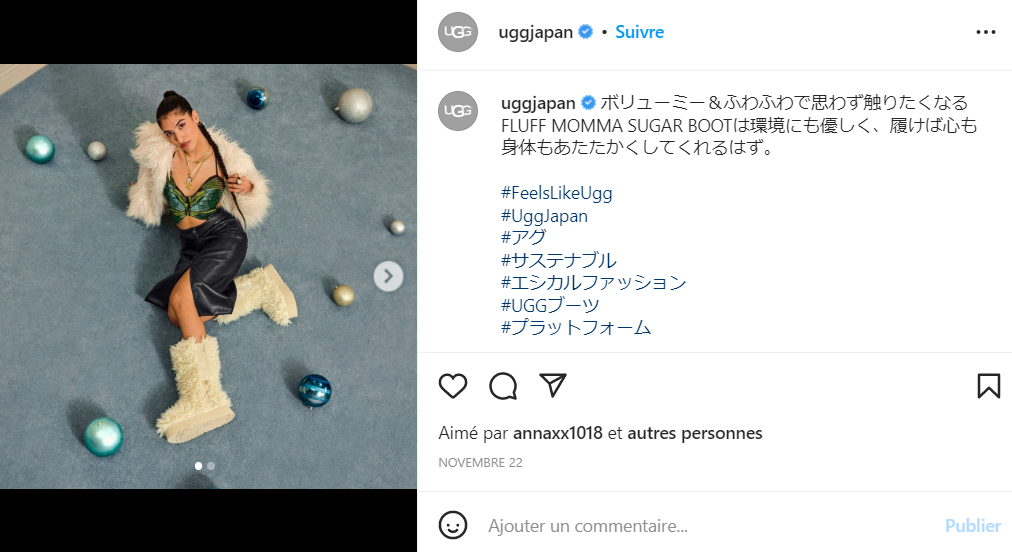Viewport: 1012px width, 552px height.
Task: Open the #UGGブーツ hashtag
Action: (550, 305)
